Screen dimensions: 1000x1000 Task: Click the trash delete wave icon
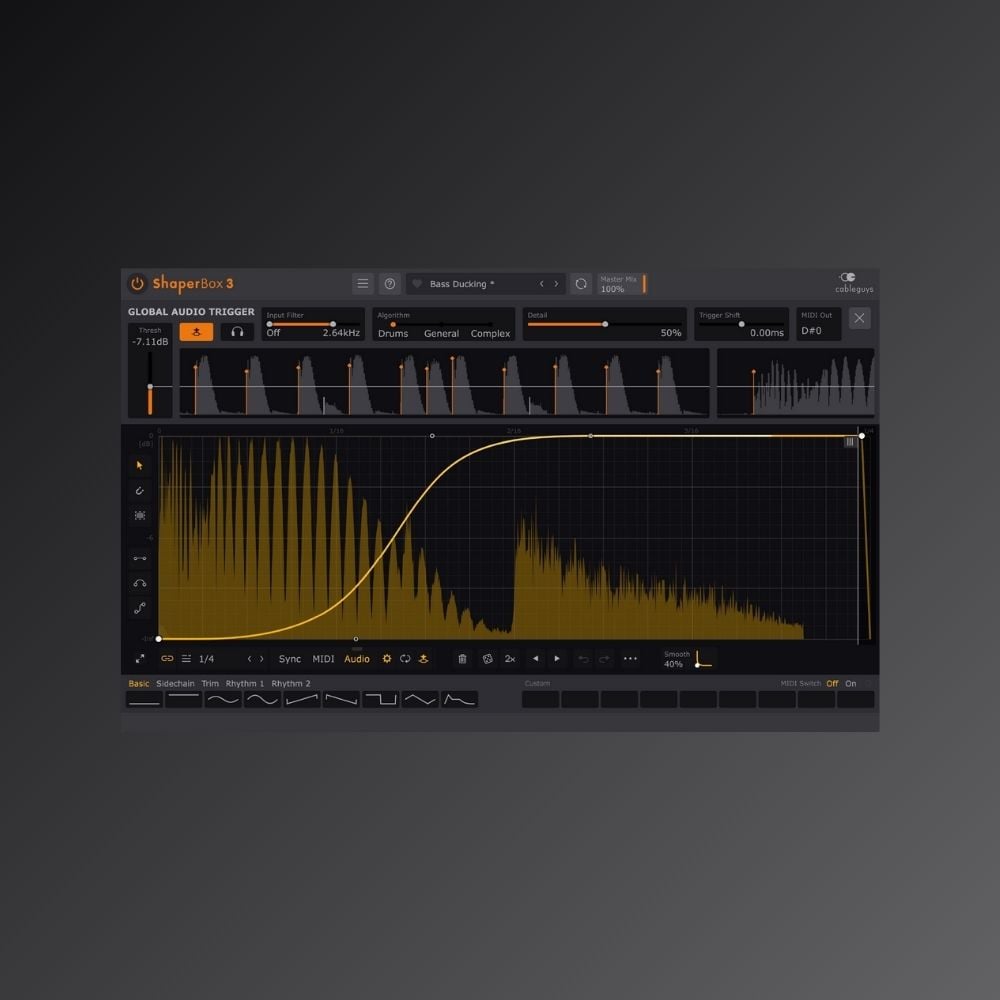click(x=462, y=659)
